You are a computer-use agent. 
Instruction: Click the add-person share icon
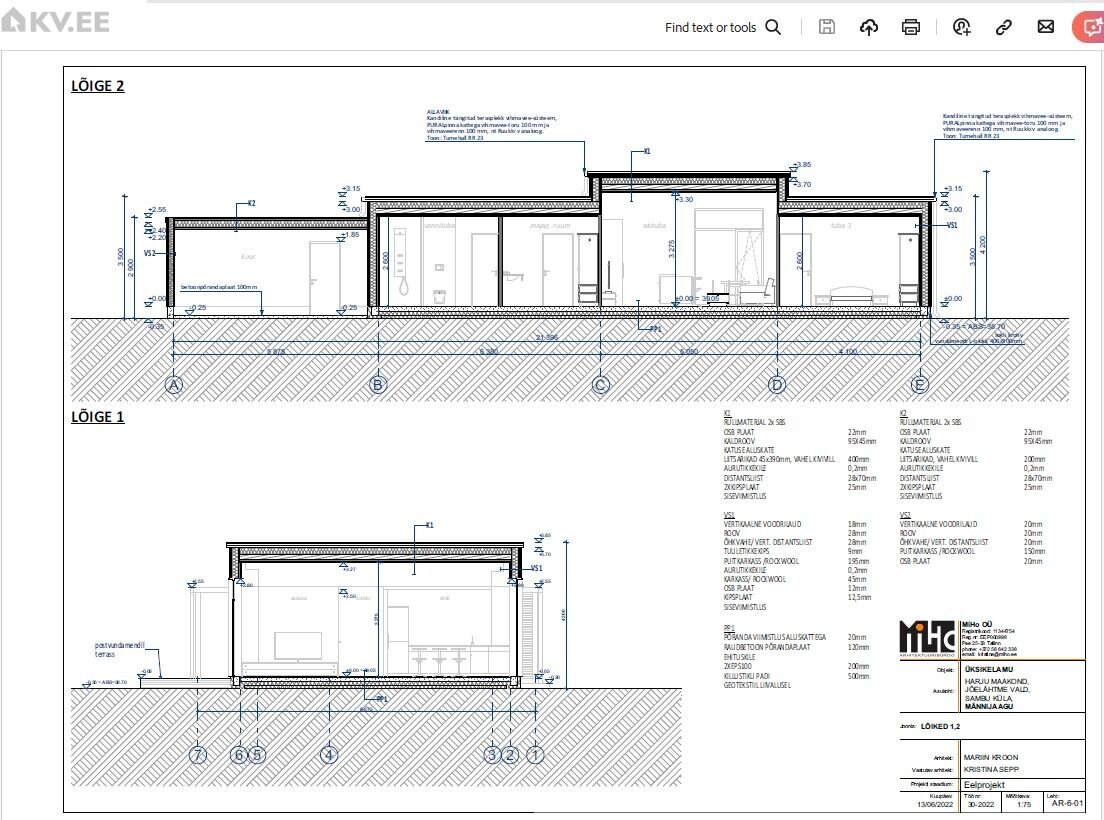click(962, 27)
